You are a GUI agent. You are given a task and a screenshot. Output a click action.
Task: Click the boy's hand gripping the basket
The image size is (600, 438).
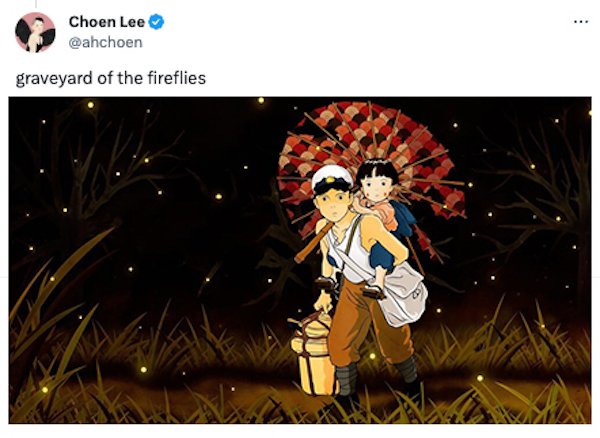pos(323,302)
